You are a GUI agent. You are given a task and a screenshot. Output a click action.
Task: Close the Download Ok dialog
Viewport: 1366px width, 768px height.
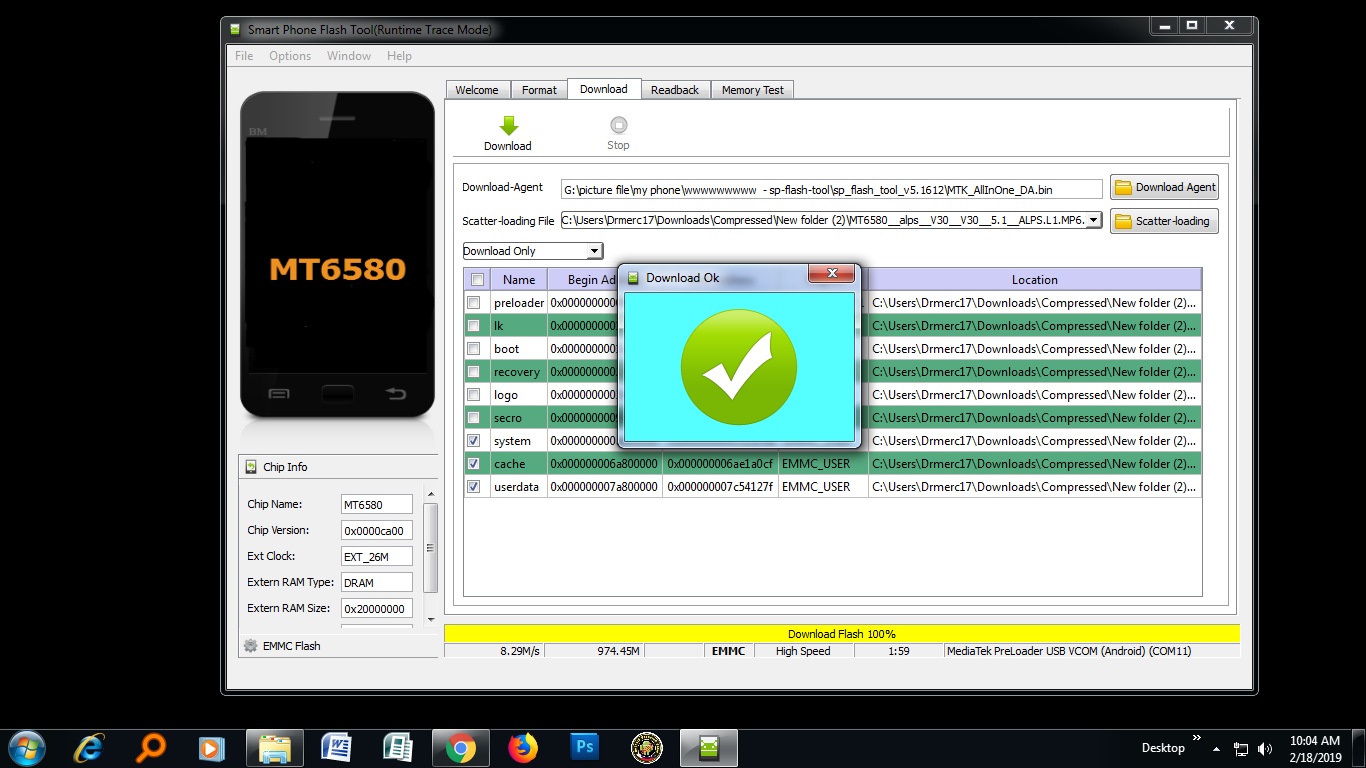[832, 273]
